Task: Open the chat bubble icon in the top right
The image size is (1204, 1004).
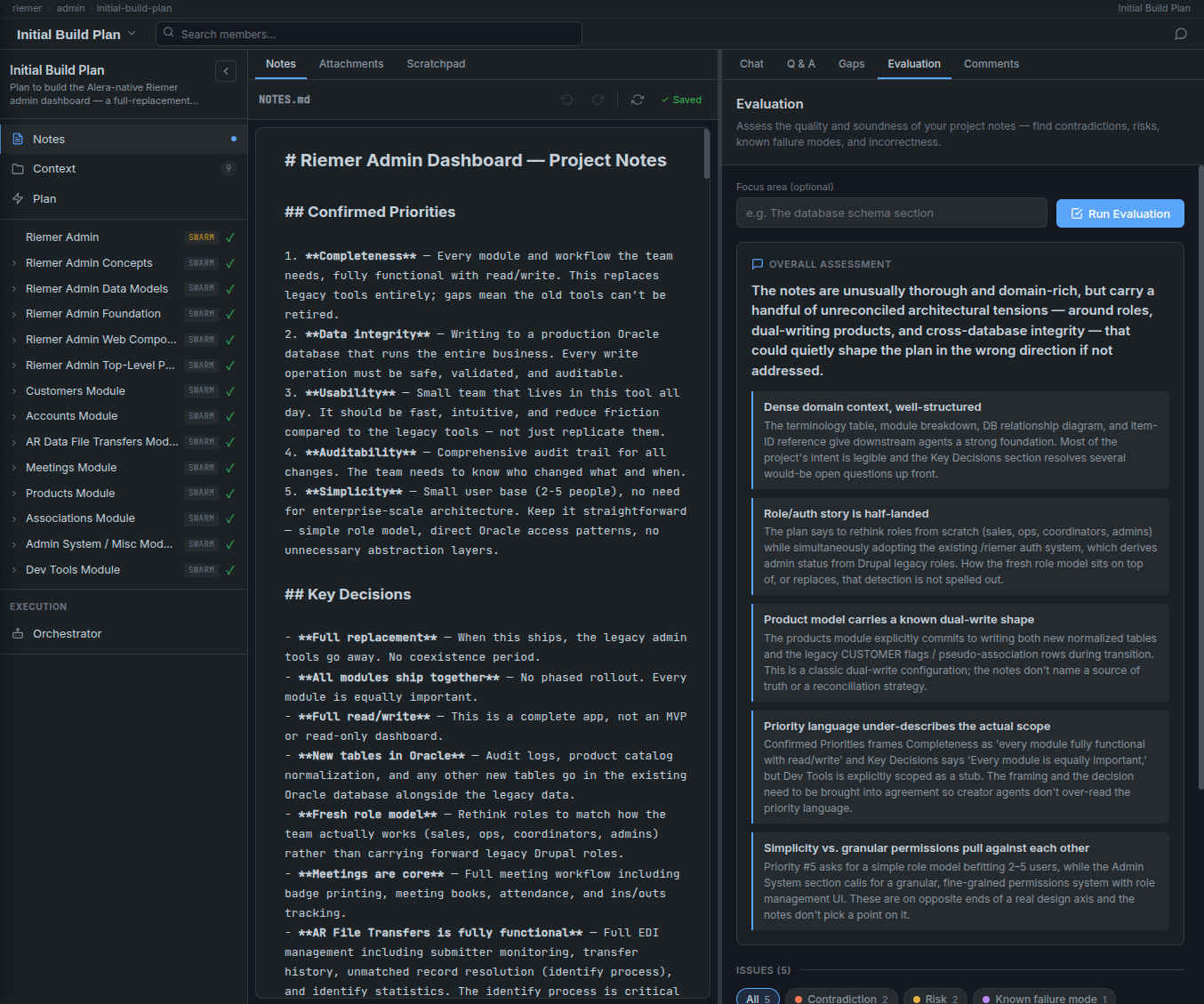Action: pos(1181,34)
